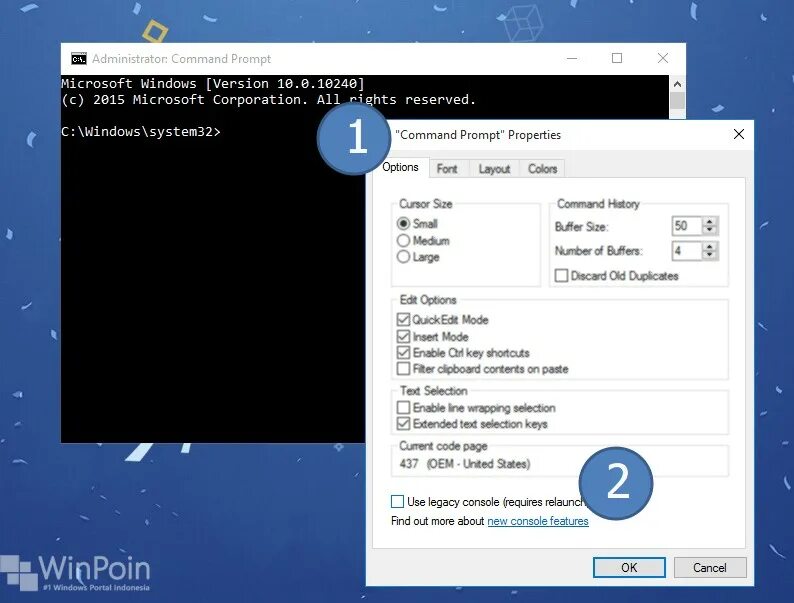This screenshot has width=794, height=603.
Task: Decrease Buffer Size with down arrow
Action: 710,230
